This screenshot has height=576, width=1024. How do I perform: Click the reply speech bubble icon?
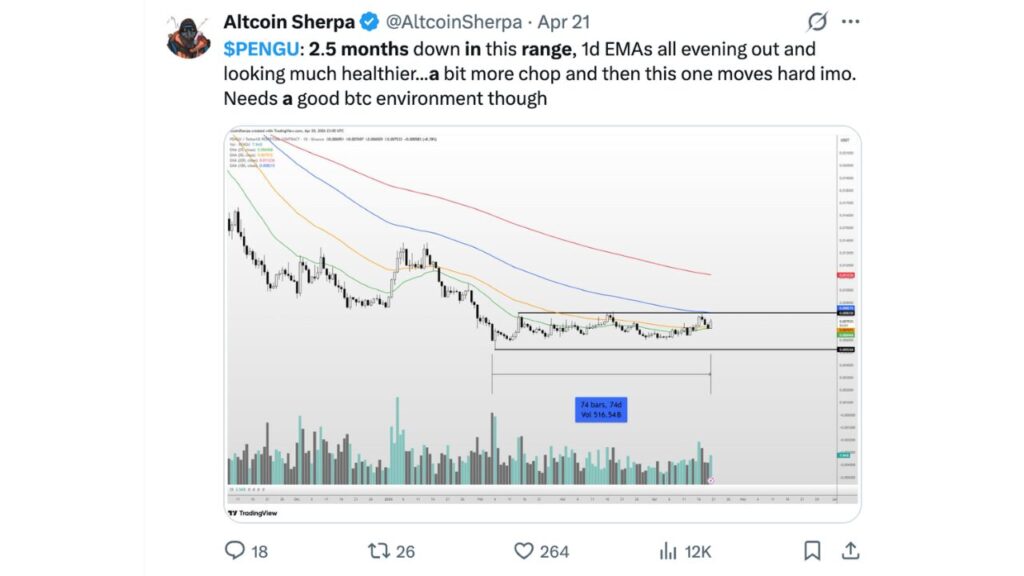point(232,551)
